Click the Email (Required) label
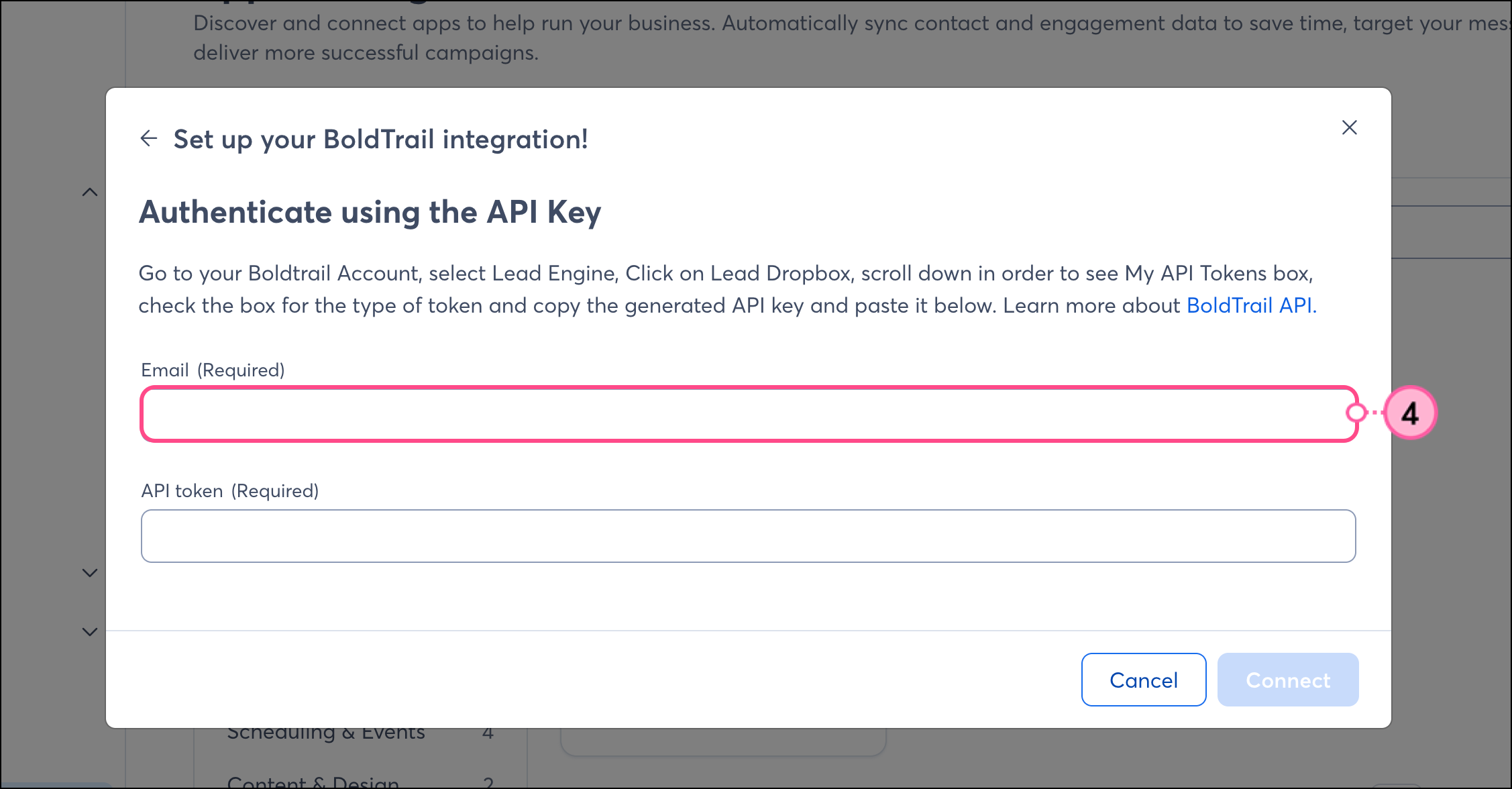The width and height of the screenshot is (1512, 789). click(x=213, y=370)
